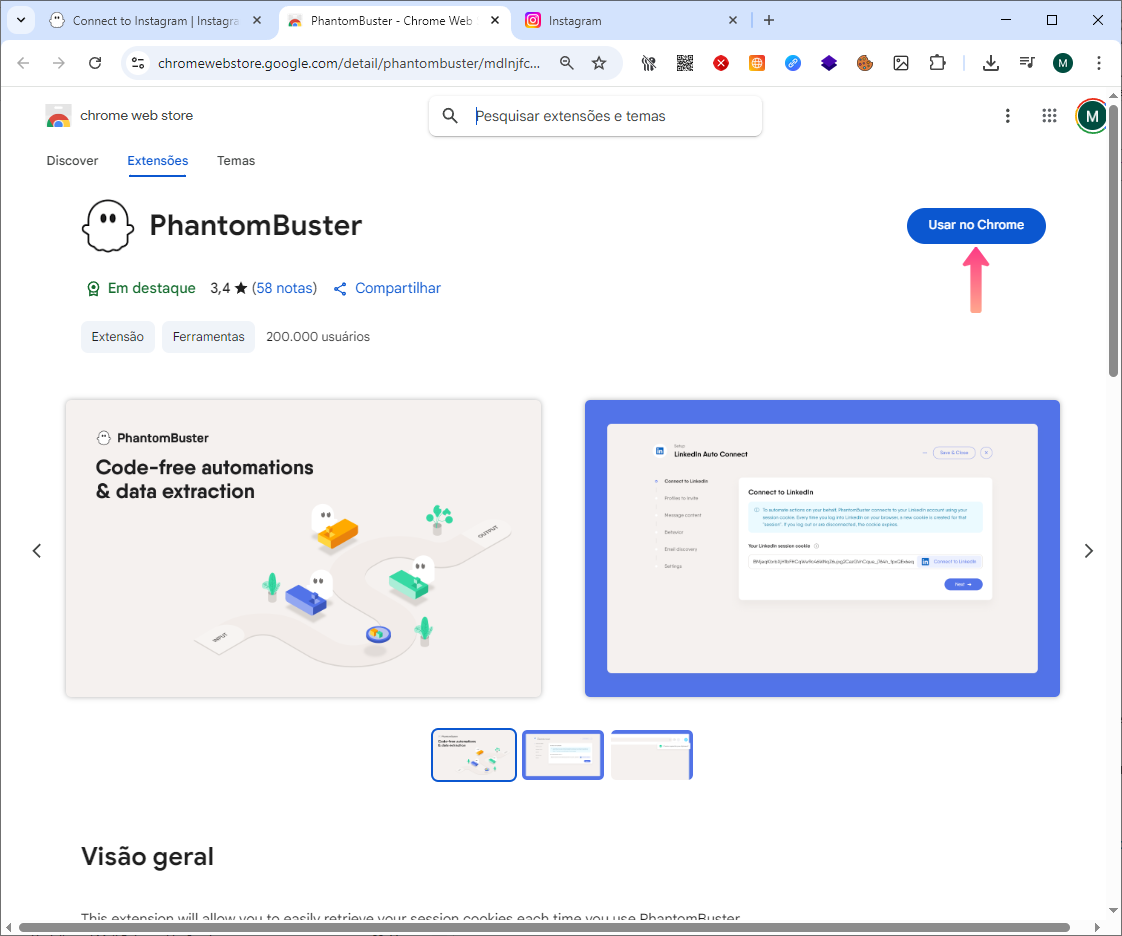Reload the current page
The height and width of the screenshot is (936, 1122).
(94, 63)
